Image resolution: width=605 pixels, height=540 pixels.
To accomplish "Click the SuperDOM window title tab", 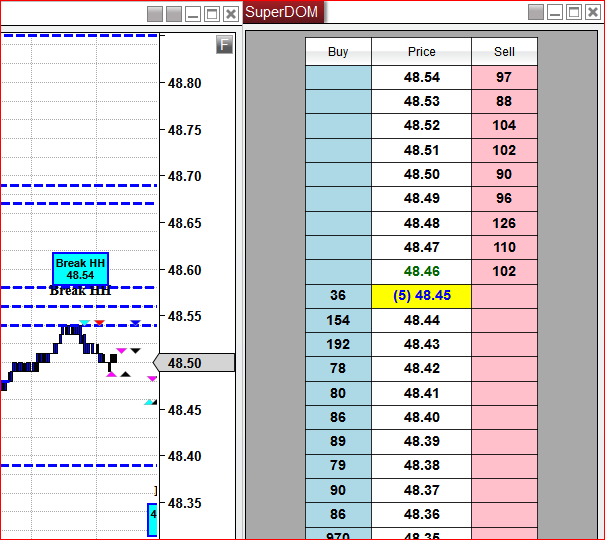I will (x=283, y=12).
